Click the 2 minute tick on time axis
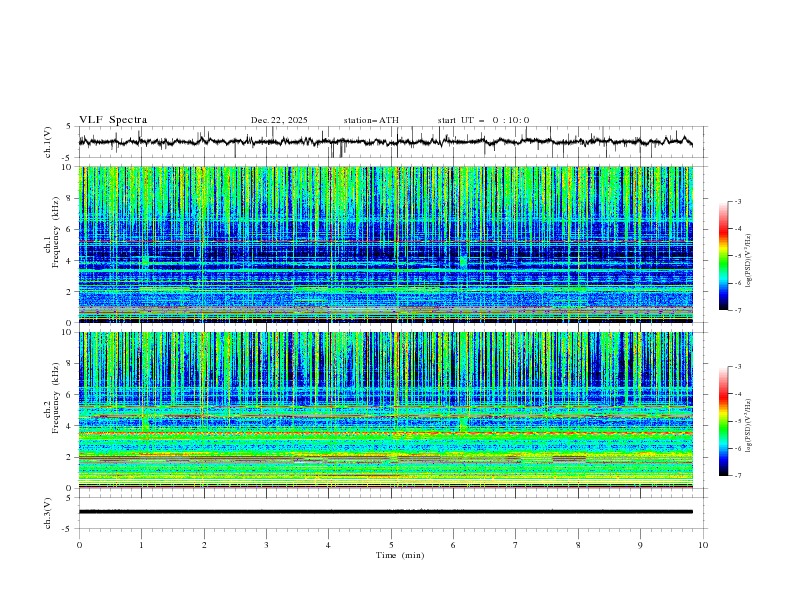This screenshot has height=612, width=792. point(204,545)
